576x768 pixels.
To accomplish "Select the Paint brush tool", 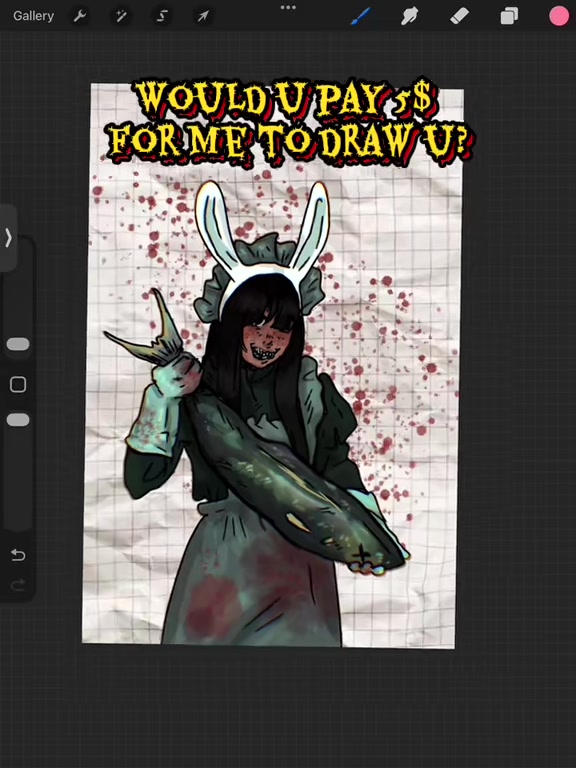I will 361,16.
